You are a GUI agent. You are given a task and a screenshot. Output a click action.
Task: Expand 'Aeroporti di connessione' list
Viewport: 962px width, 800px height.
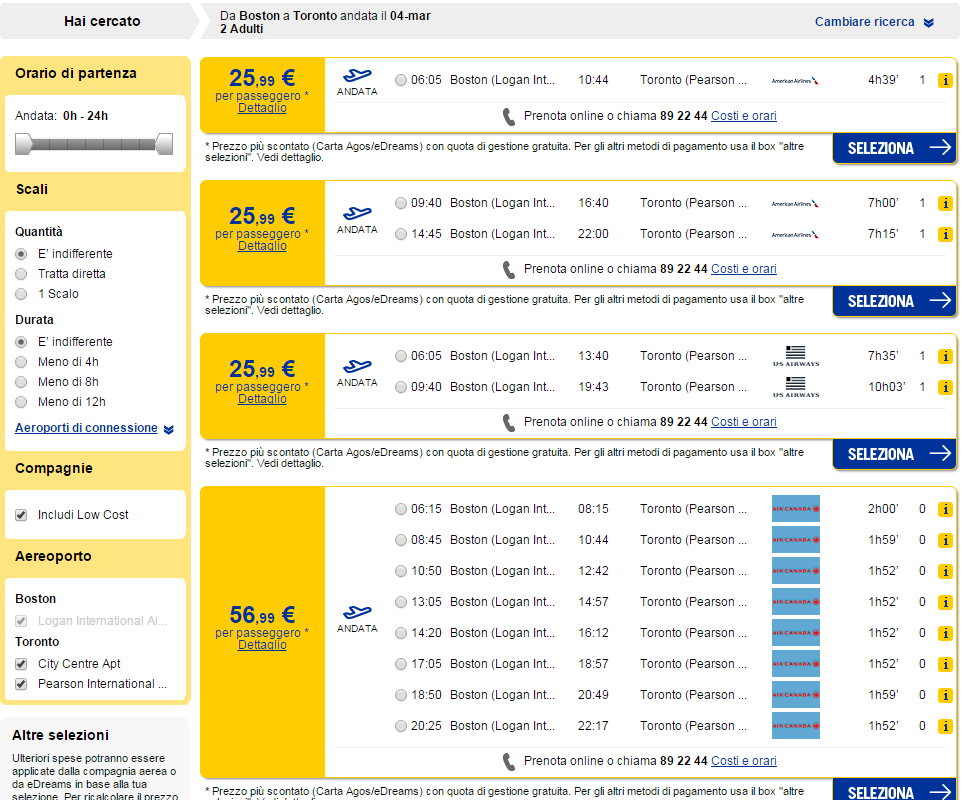tap(94, 428)
